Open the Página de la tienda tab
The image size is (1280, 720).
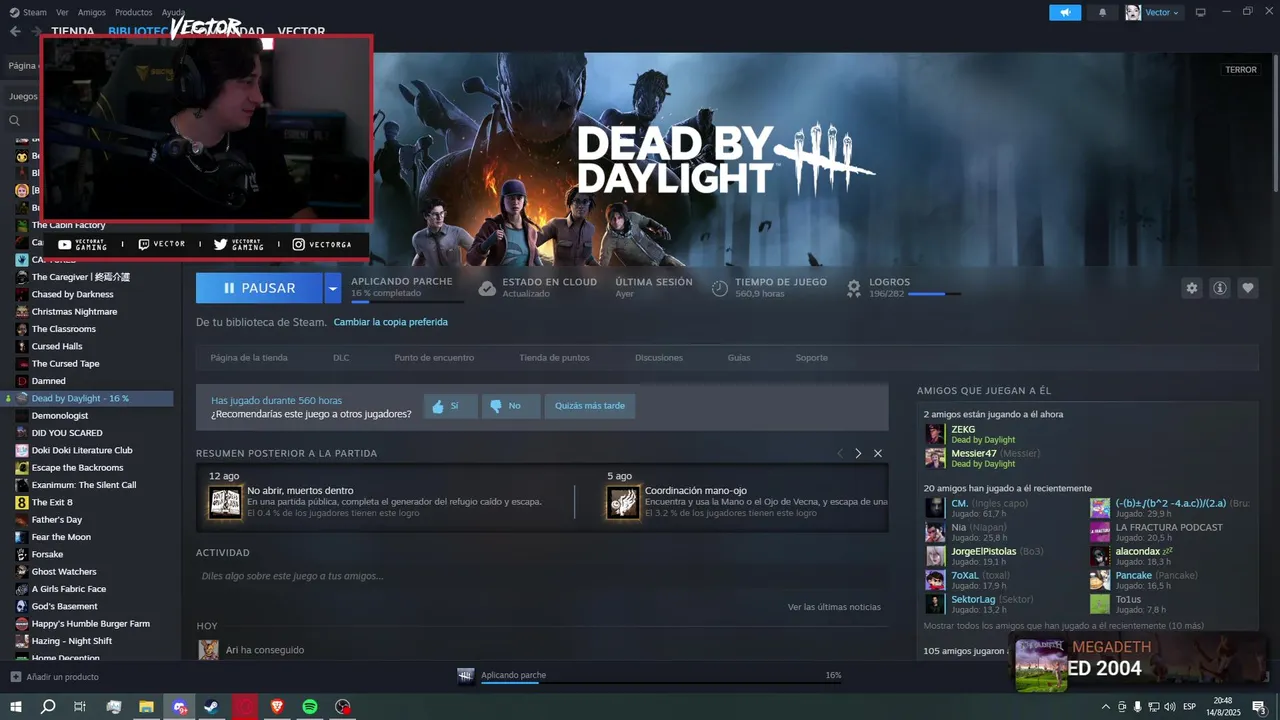click(249, 358)
